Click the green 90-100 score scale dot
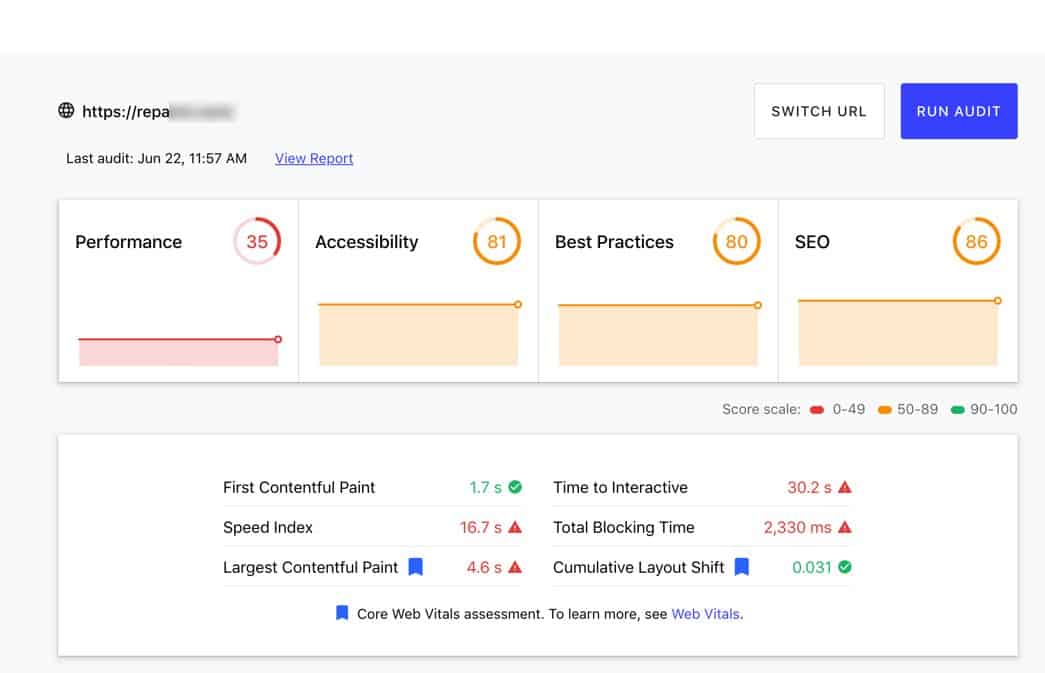1045x673 pixels. 958,410
